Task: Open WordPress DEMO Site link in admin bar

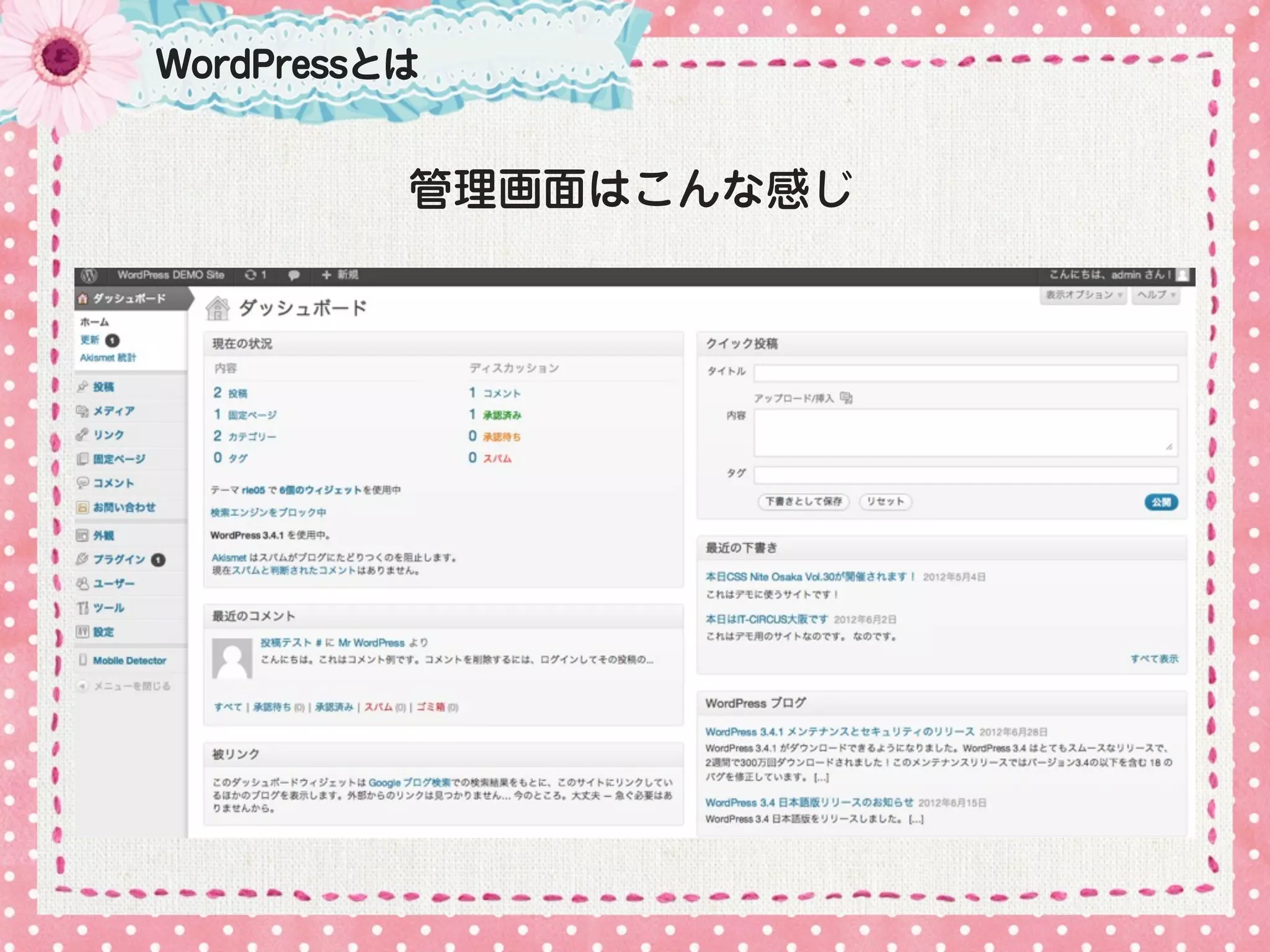Action: click(x=171, y=275)
